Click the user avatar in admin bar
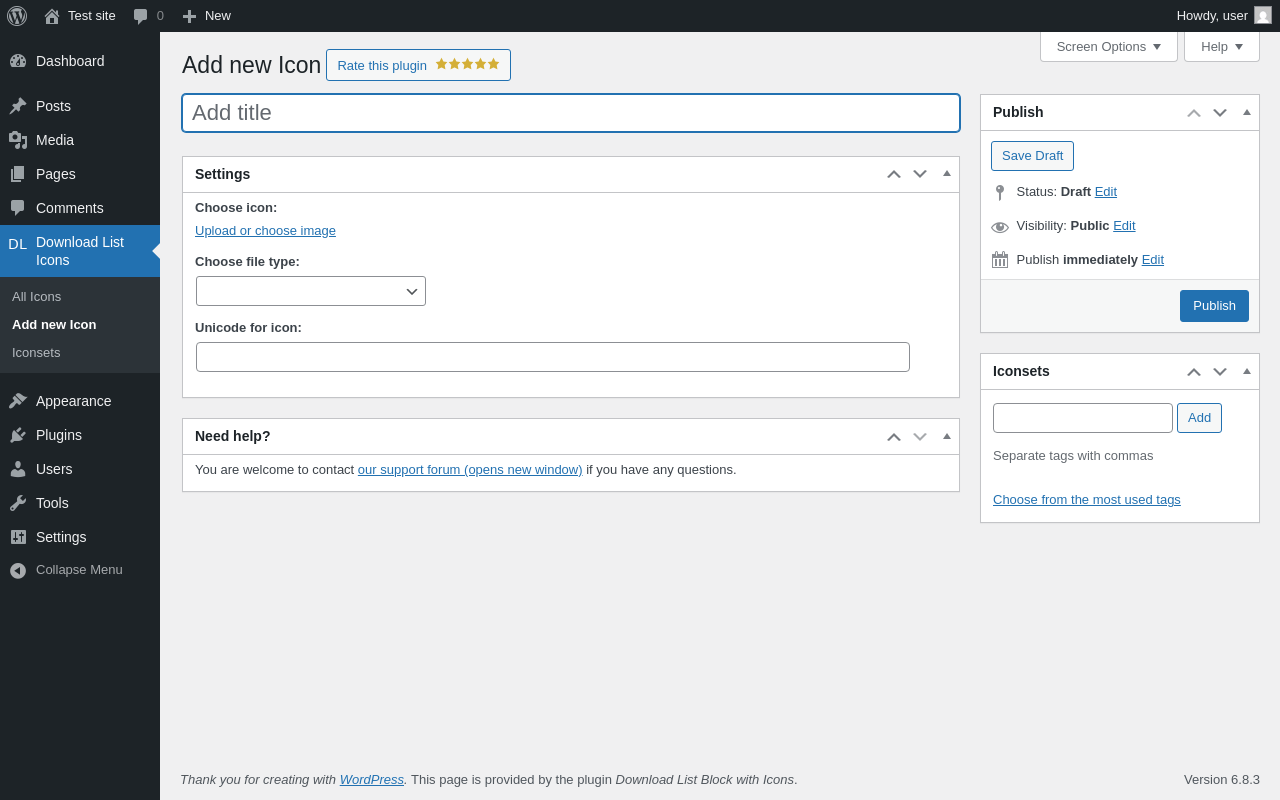This screenshot has height=800, width=1280. [1263, 16]
